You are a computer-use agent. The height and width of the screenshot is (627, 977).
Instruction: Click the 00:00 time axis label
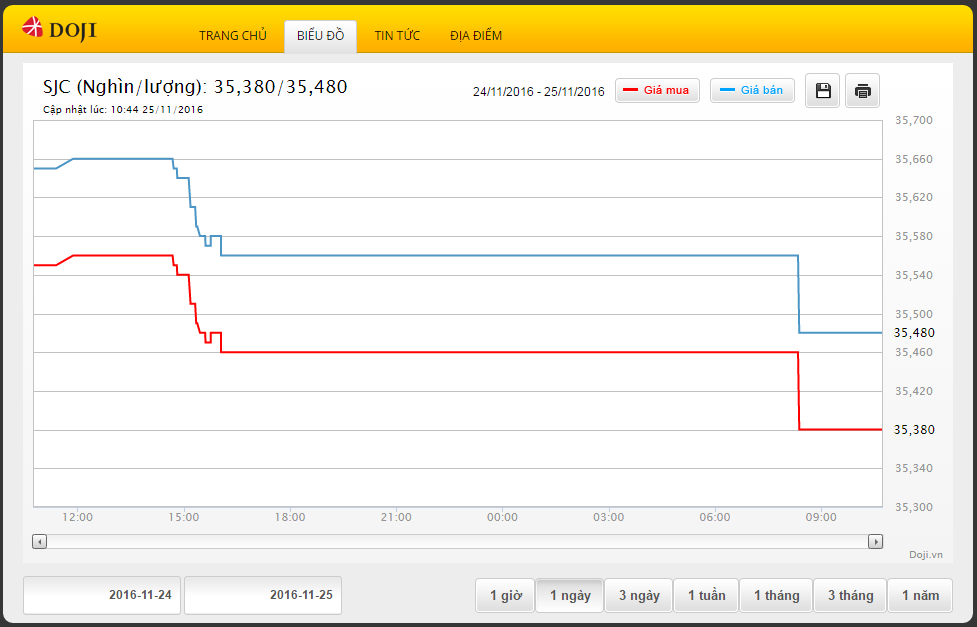[502, 517]
